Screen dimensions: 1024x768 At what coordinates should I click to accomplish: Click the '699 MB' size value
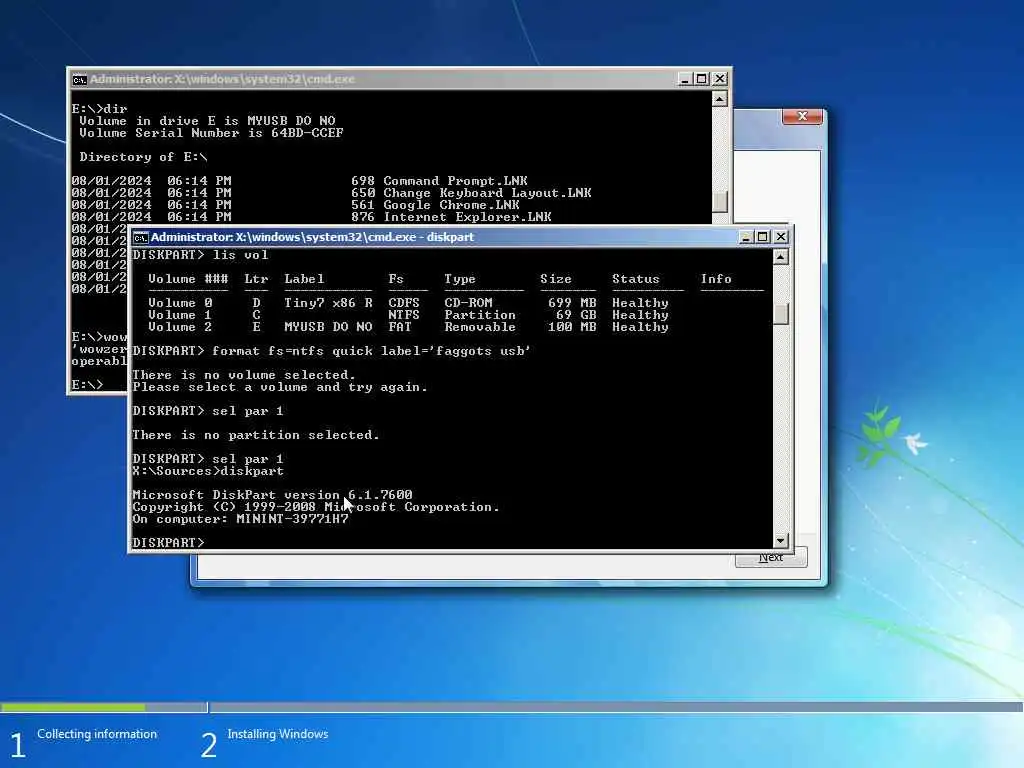(572, 303)
